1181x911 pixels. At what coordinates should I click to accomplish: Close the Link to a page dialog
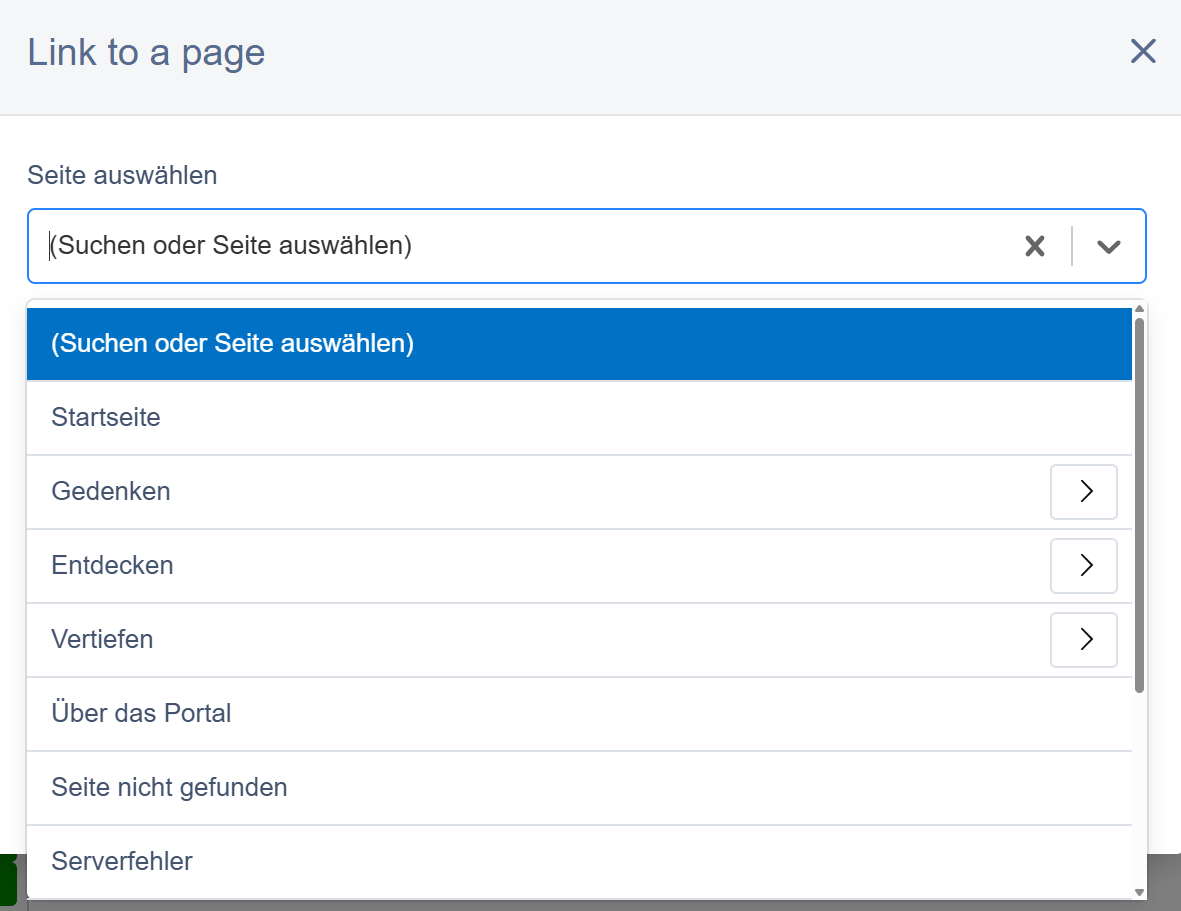coord(1142,52)
